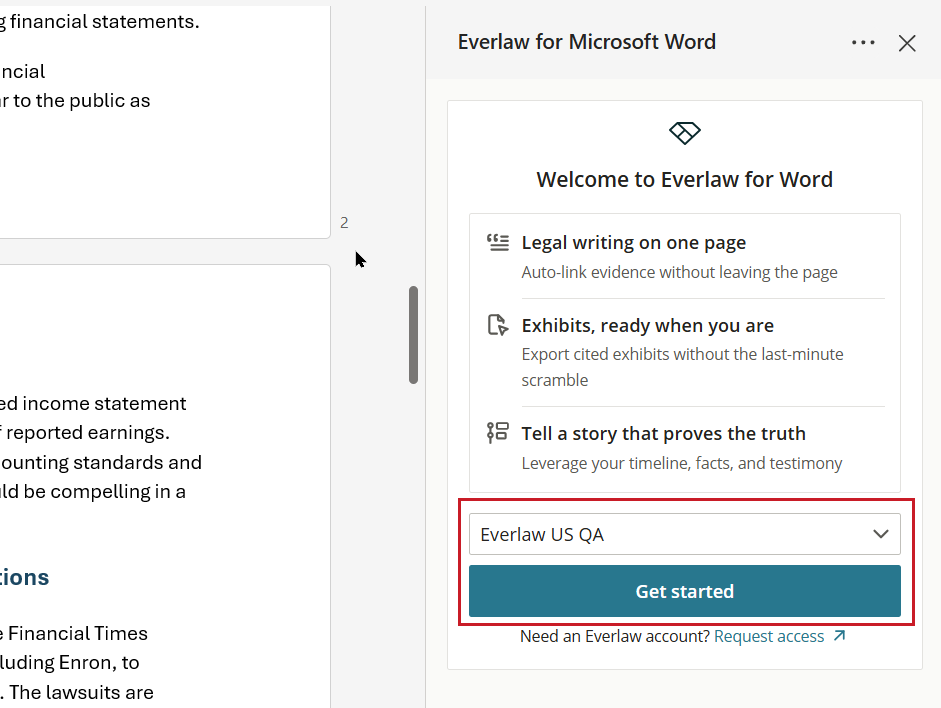Screen dimensions: 941x708
Task: Open the three-dot options menu in Everlaw pane
Action: coord(863,43)
